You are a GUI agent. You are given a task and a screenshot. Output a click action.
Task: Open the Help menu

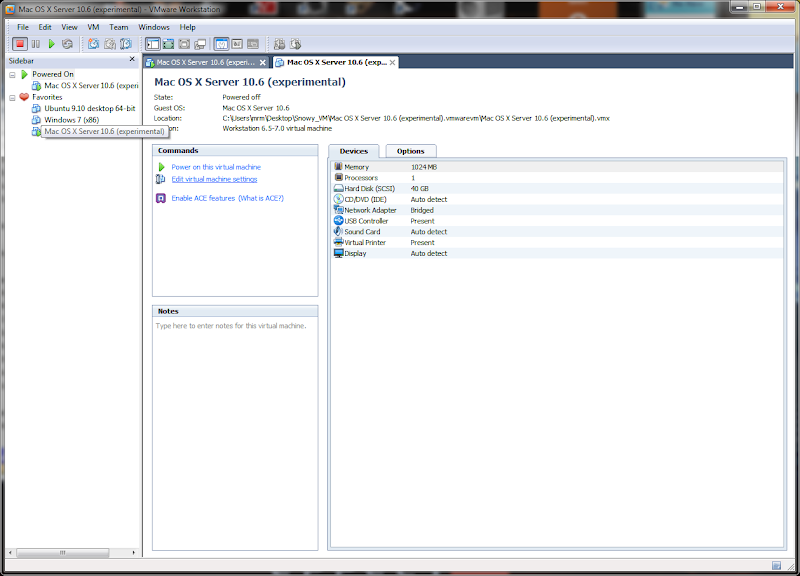tap(187, 27)
